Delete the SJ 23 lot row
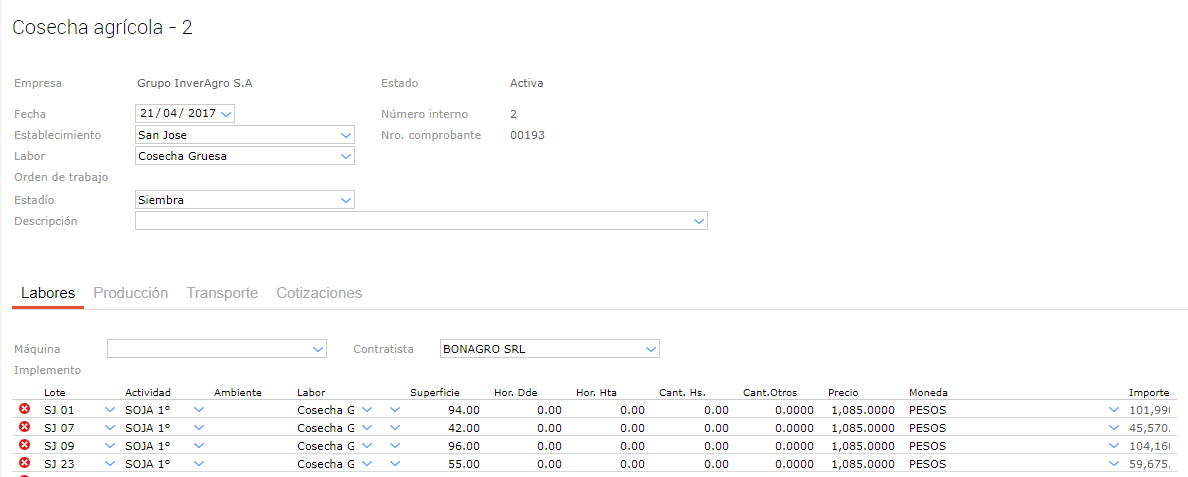 25,464
